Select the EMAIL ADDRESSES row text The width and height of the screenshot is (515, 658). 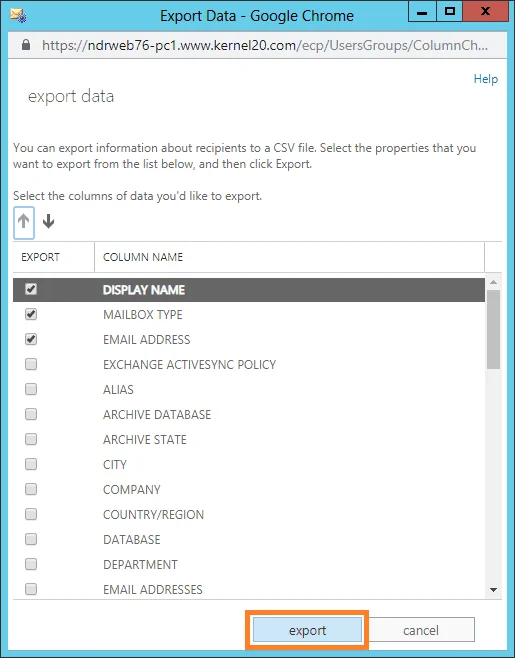pos(153,589)
